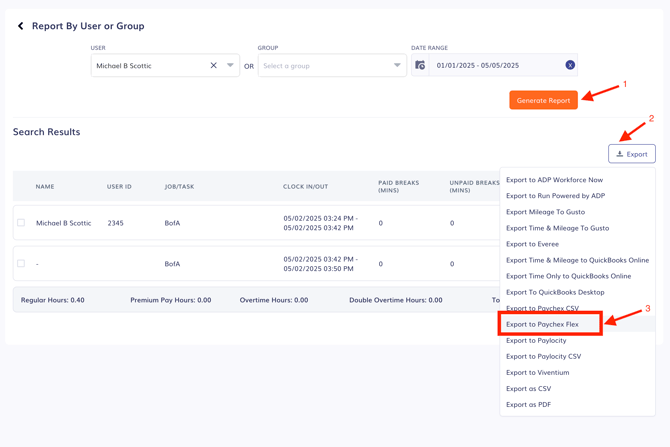Open the Export dropdown button
The width and height of the screenshot is (670, 447).
click(631, 154)
